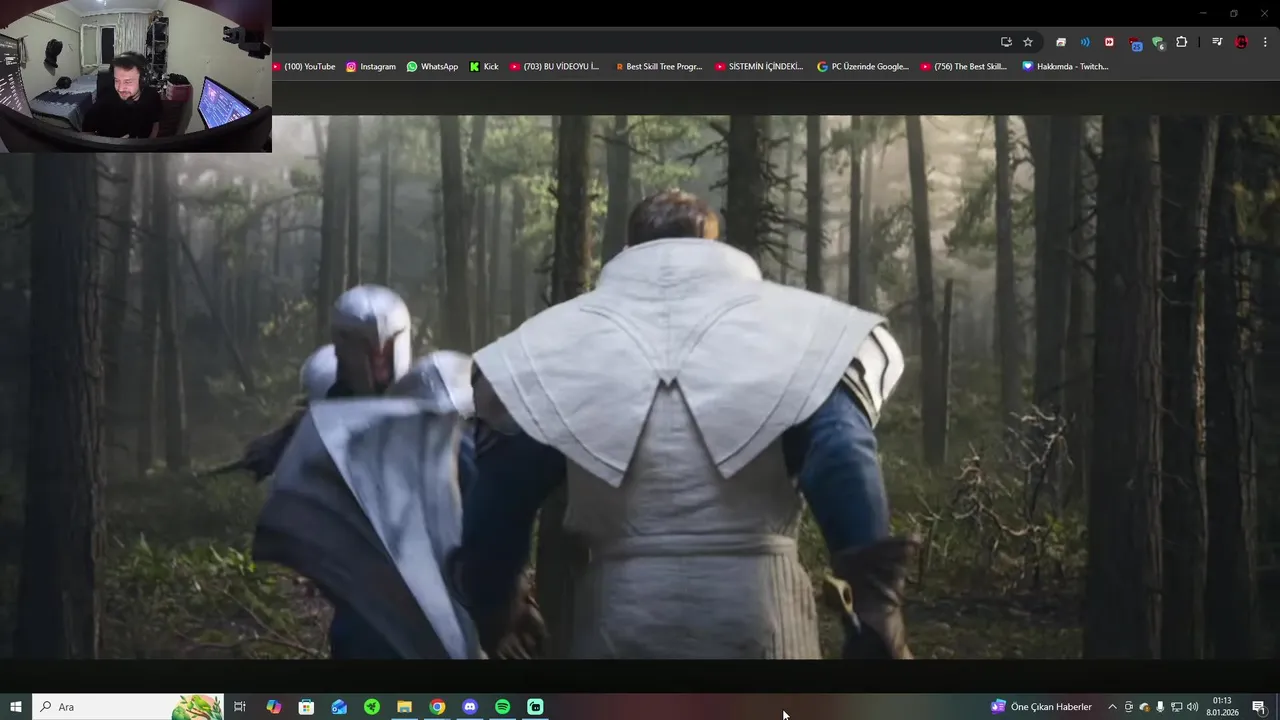
Task: Switch to Google Chrome in the taskbar
Action: click(x=437, y=707)
